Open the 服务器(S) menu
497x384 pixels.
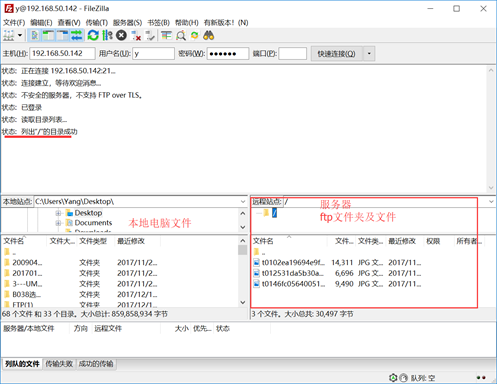pyautogui.click(x=127, y=22)
